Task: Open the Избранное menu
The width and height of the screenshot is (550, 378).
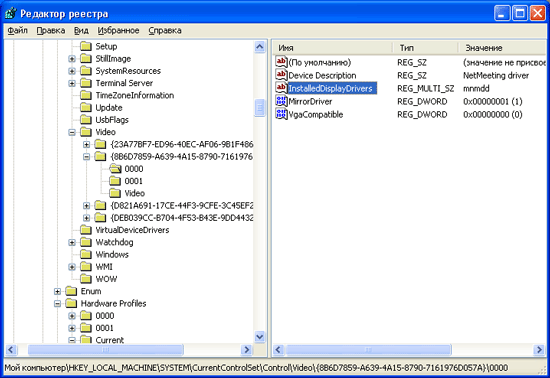Action: click(x=118, y=31)
